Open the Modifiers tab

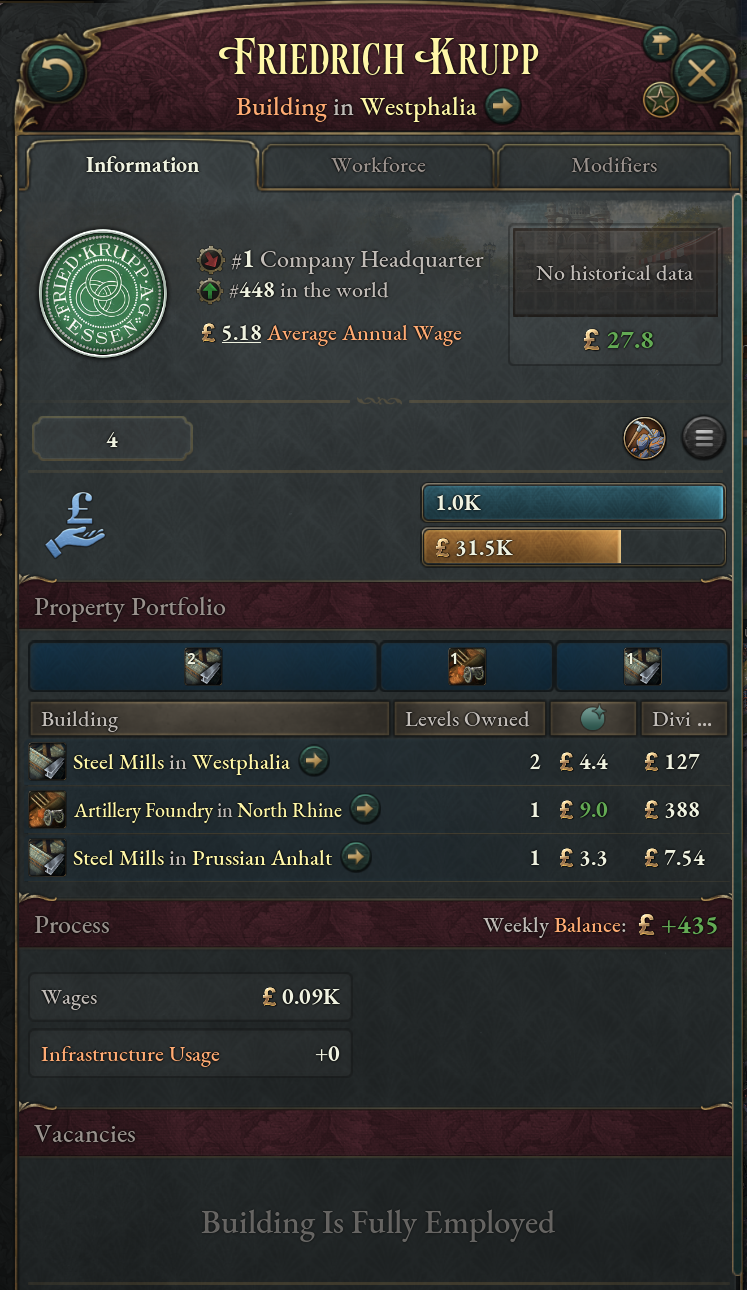(x=613, y=166)
